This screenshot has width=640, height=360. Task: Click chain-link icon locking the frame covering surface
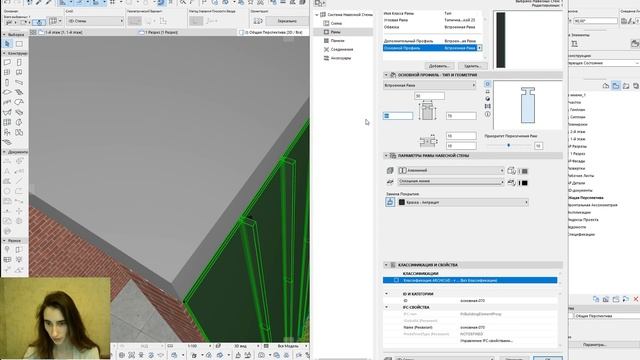390,202
